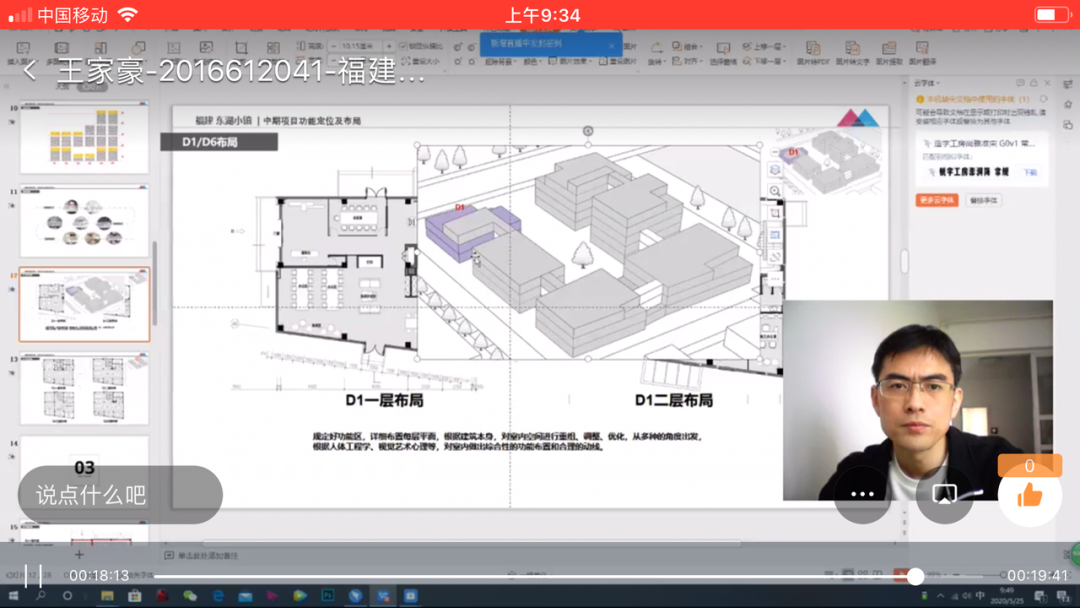Tap the 说点什么吧 comment input
Viewport: 1080px width, 608px height.
click(120, 495)
